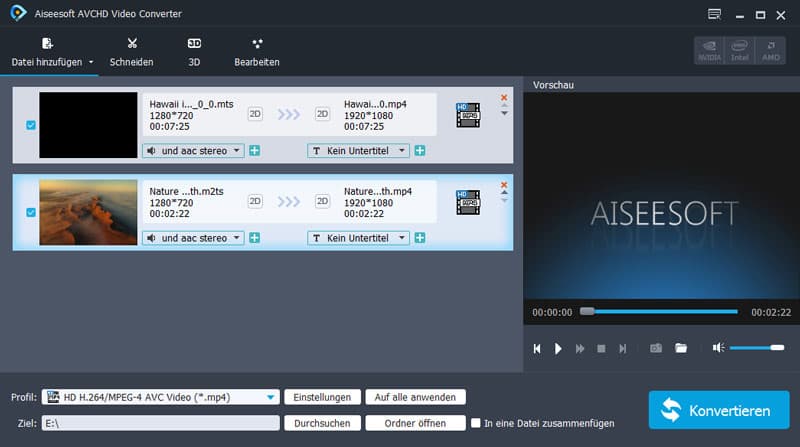Image resolution: width=800 pixels, height=447 pixels.
Task: Toggle AMD acceleration button
Action: [770, 51]
